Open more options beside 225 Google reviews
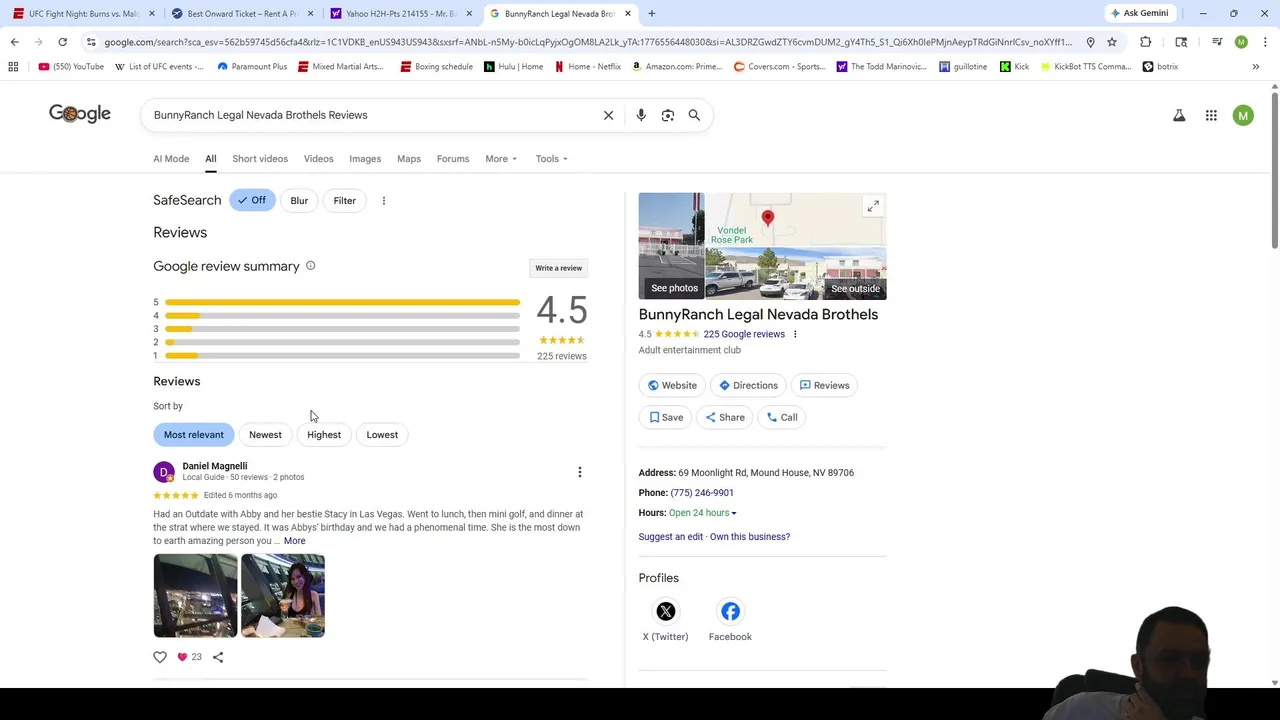 [795, 334]
